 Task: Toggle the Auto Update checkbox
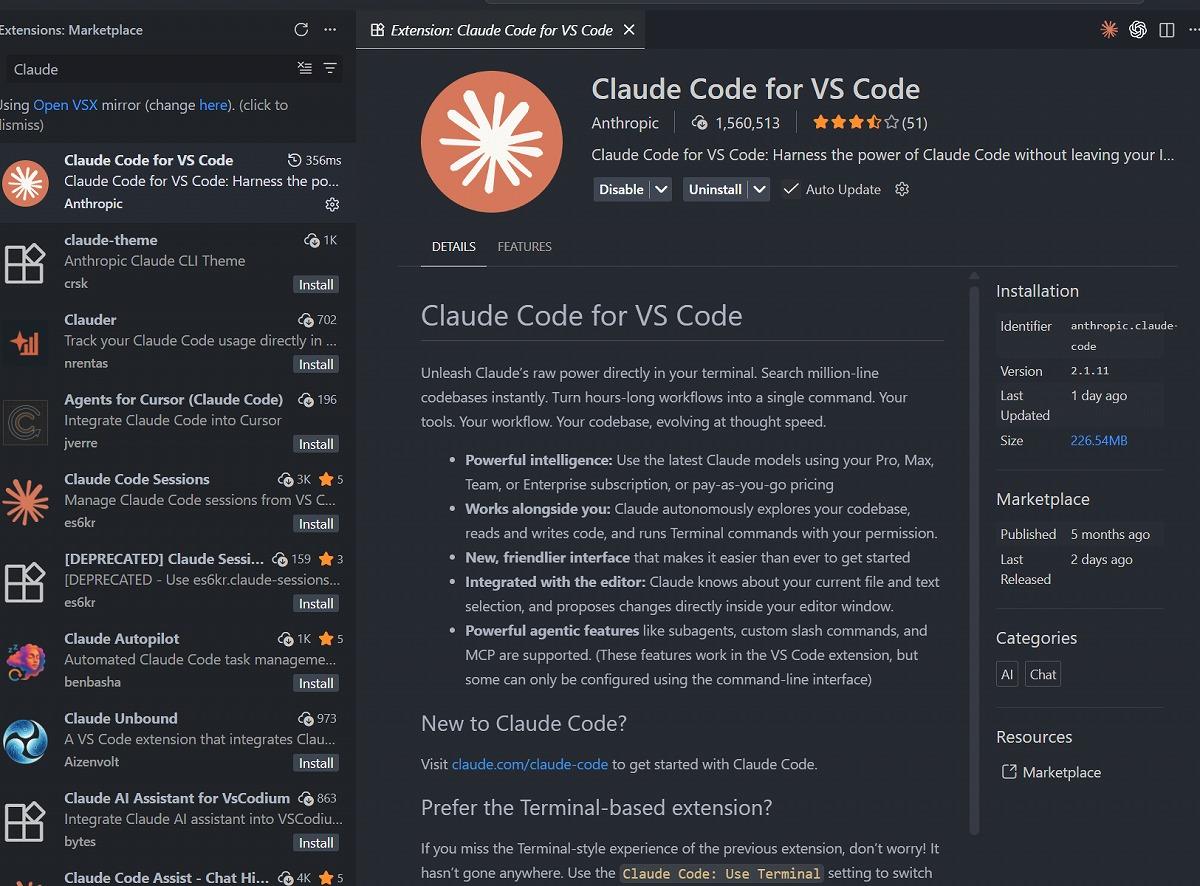[791, 189]
